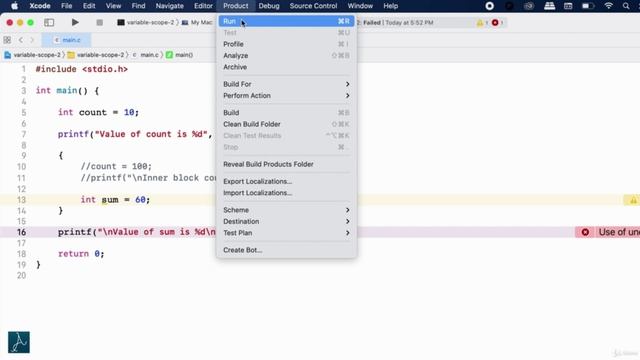
Task: Expand the Scheme submenu
Action: pos(286,210)
